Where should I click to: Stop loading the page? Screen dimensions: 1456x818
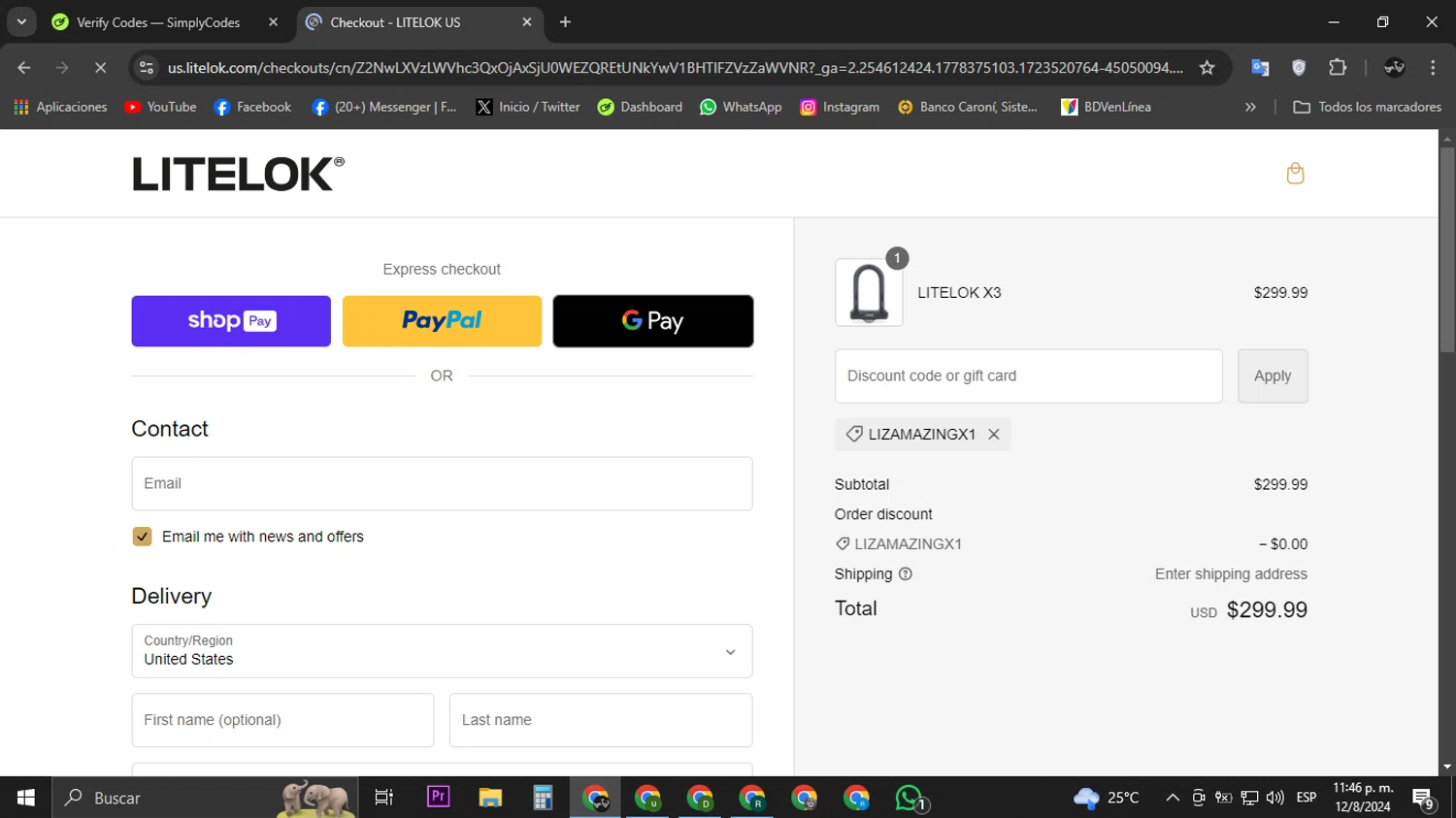100,68
